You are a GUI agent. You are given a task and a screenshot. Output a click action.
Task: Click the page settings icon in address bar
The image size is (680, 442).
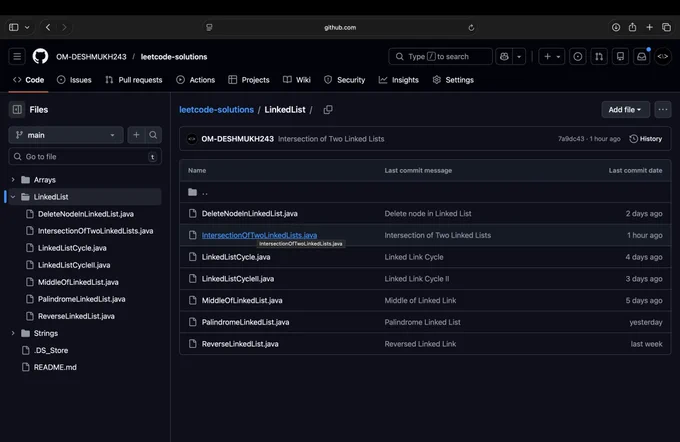coord(209,27)
